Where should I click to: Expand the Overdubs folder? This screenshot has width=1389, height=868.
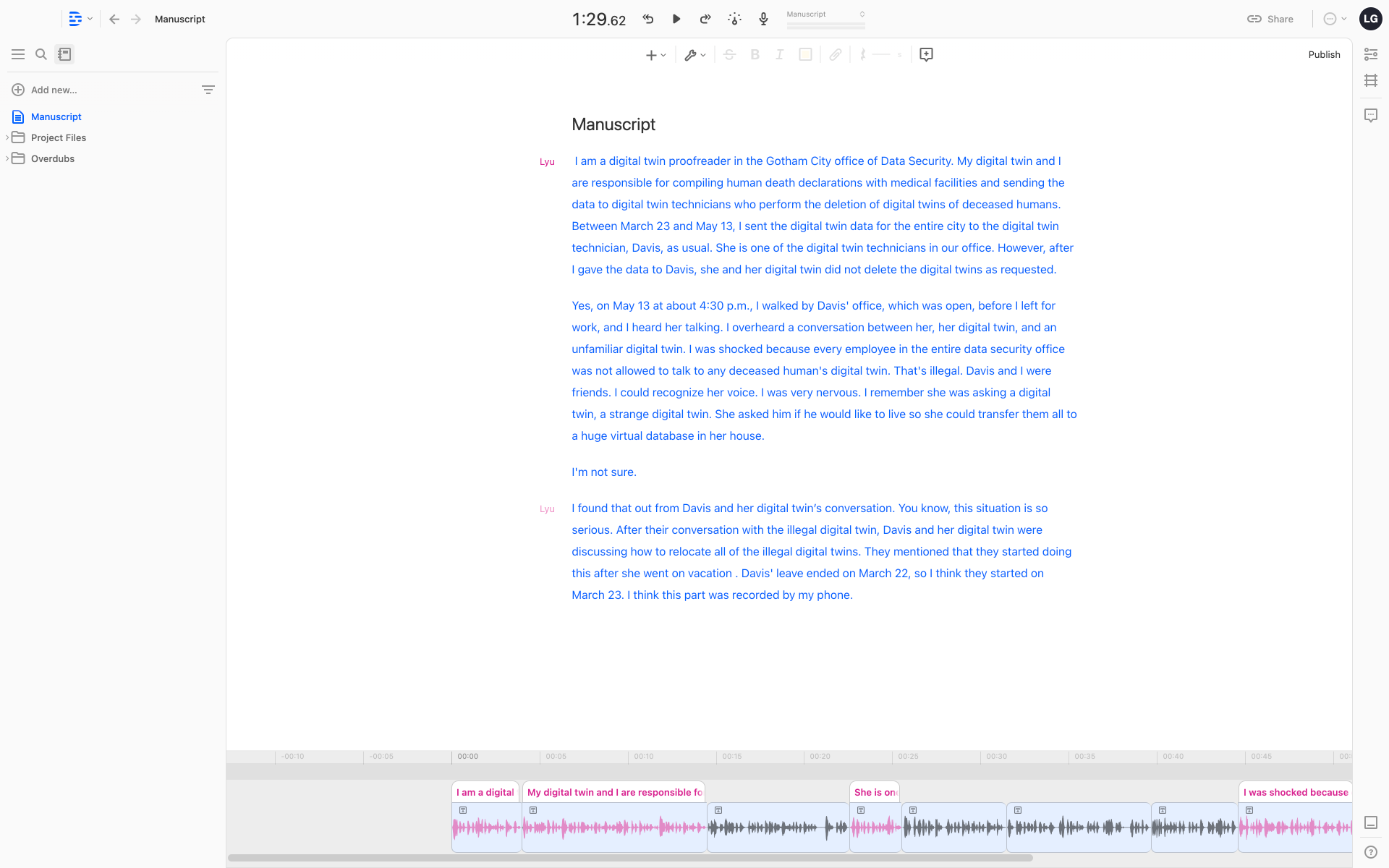click(x=7, y=158)
